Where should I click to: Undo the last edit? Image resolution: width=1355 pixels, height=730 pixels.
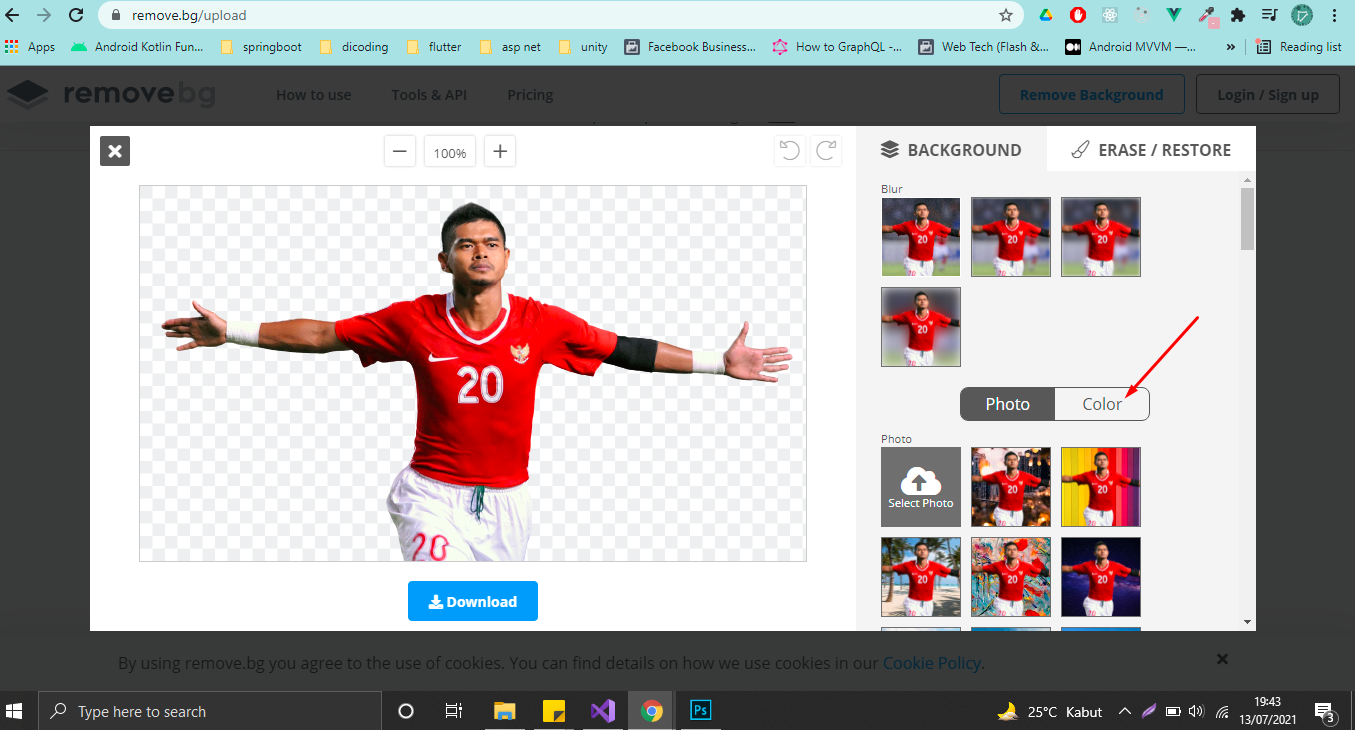click(x=790, y=151)
